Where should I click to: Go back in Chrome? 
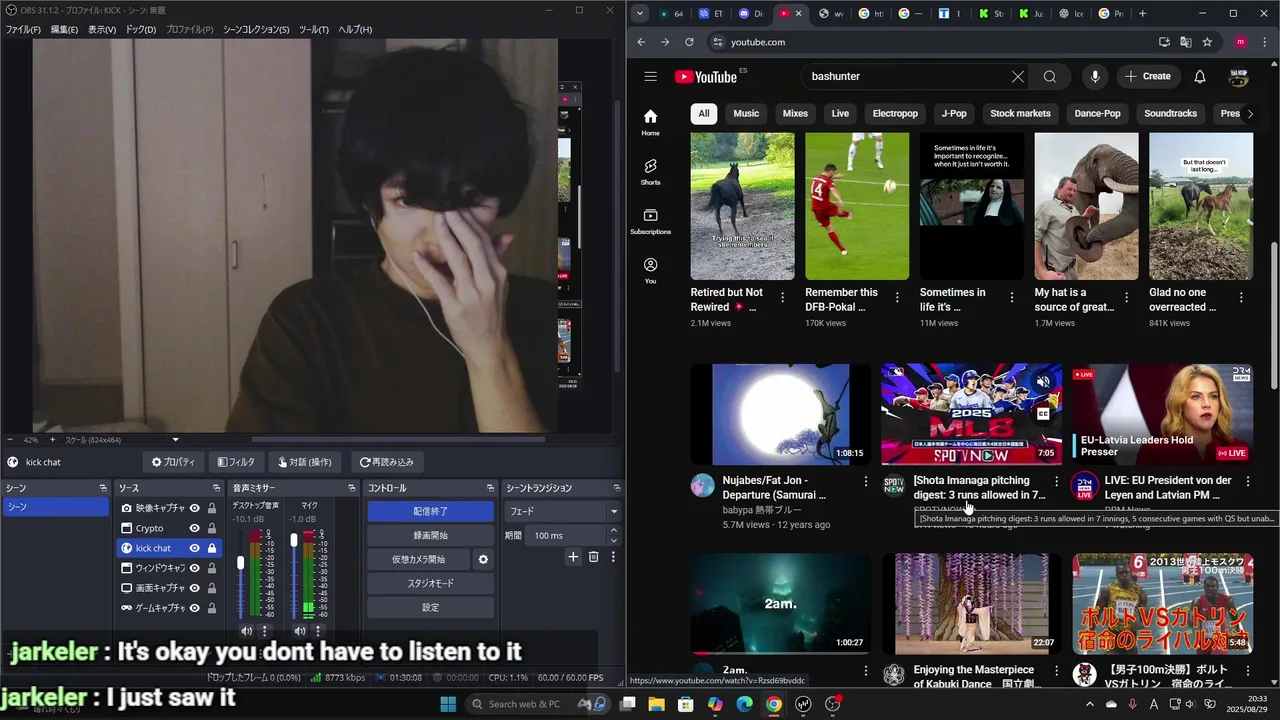pos(641,42)
